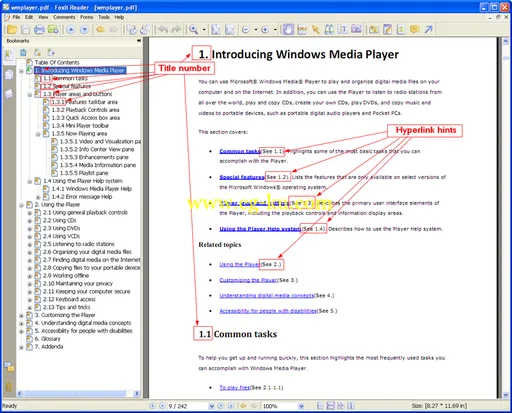
Task: Select the arrow Select Annotation tool
Action: pos(315,30)
